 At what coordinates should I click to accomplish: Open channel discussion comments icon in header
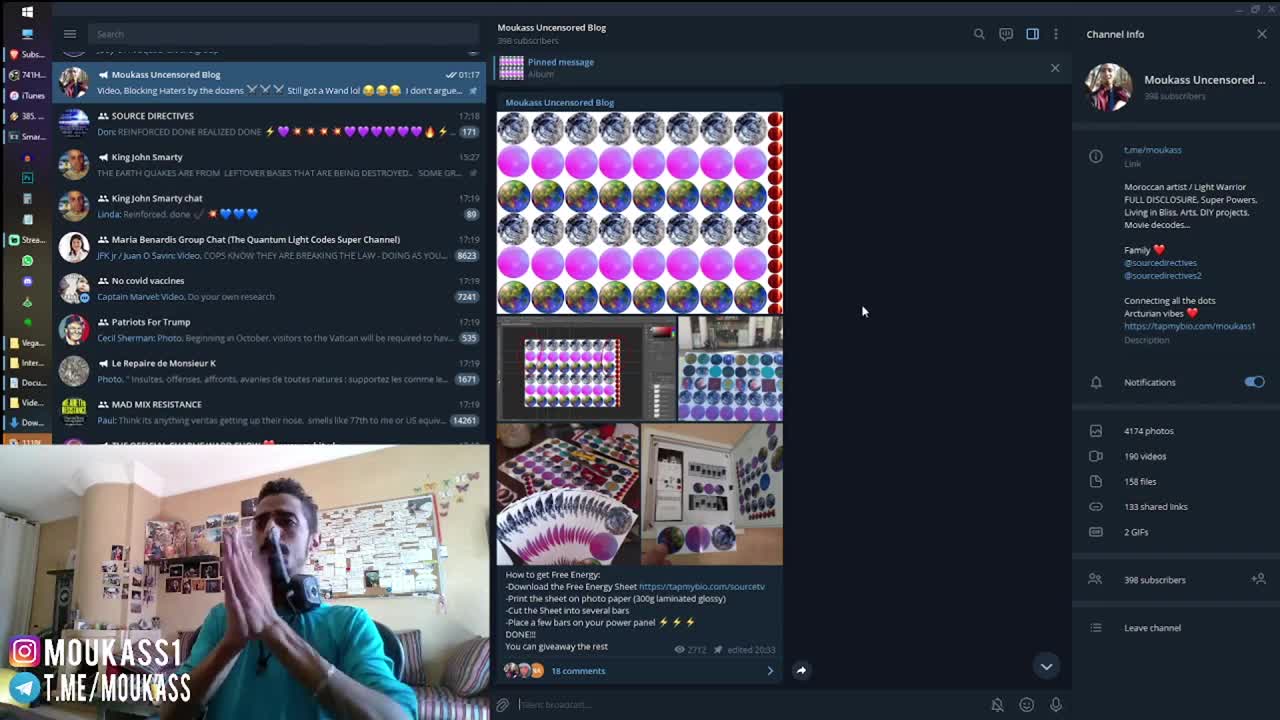pos(1006,34)
